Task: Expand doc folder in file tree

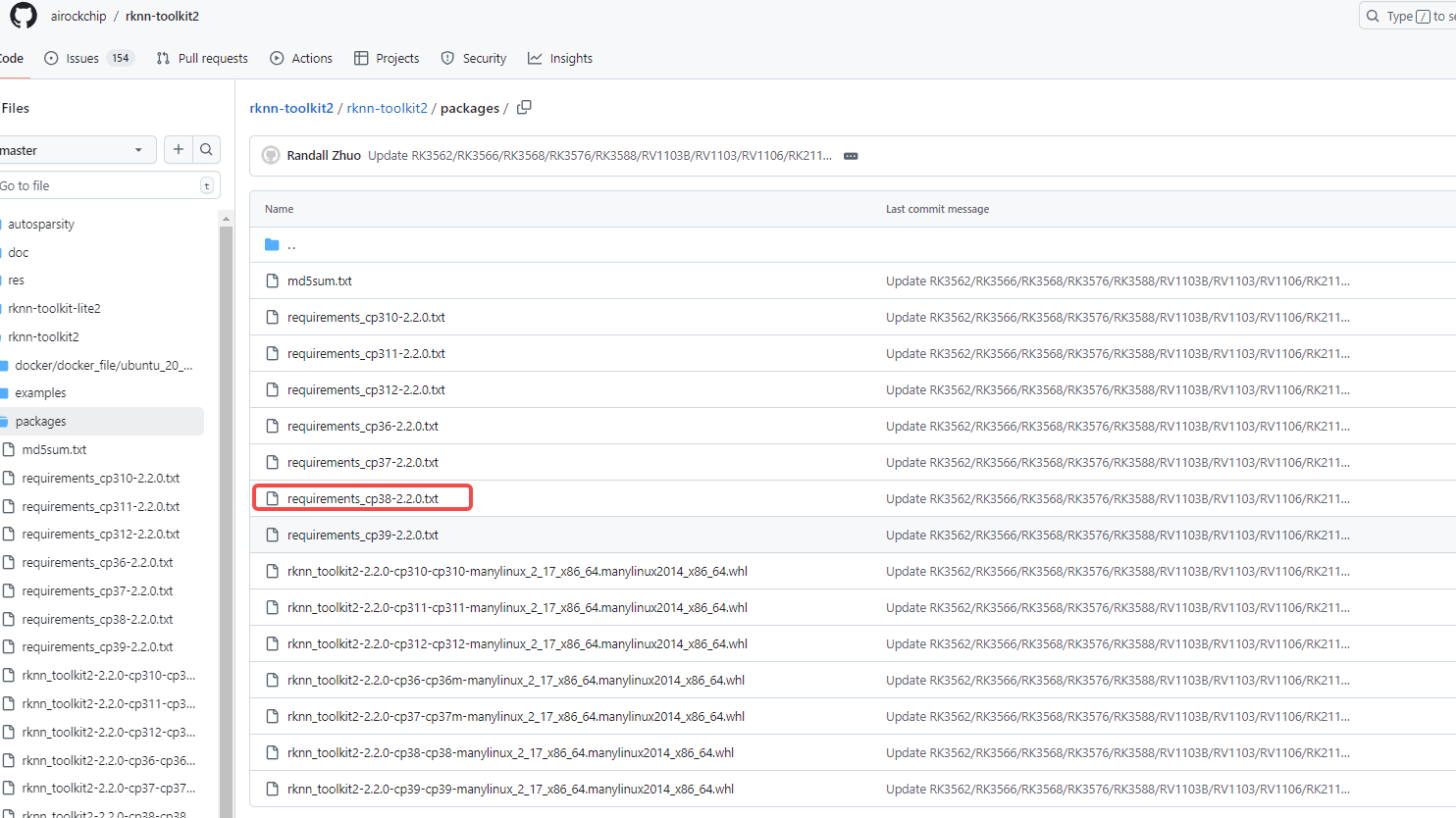Action: coord(19,252)
